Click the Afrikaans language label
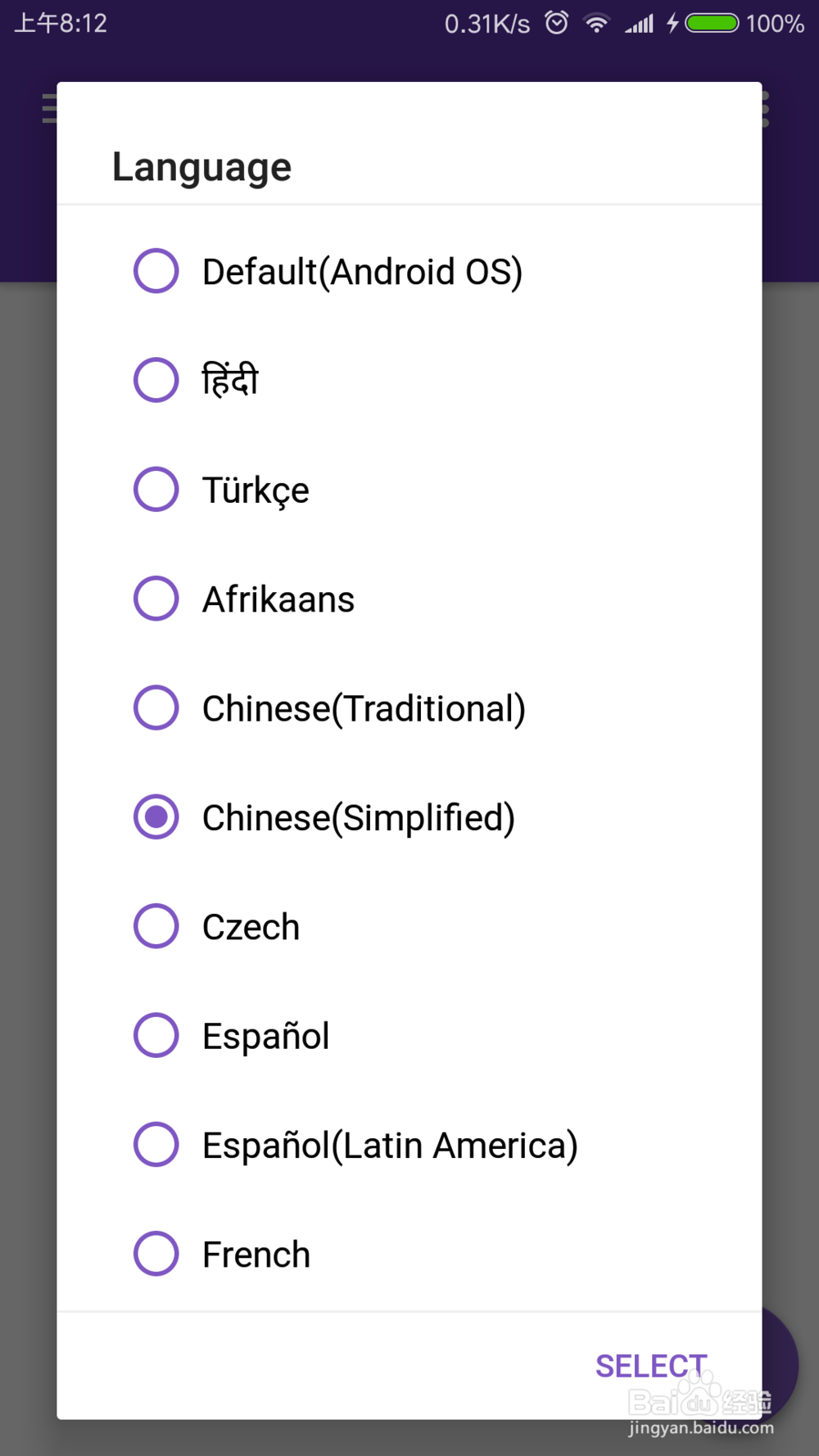 point(278,599)
